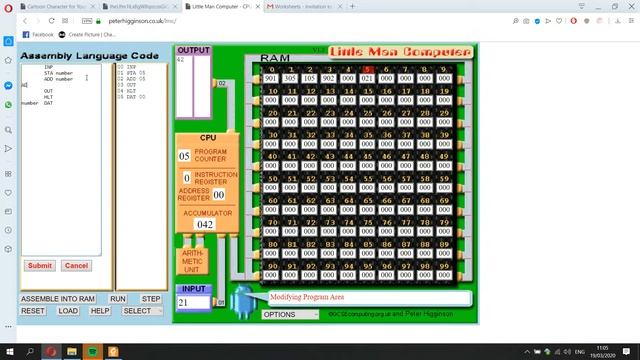
Task: Open the sidebar bookmarks heart icon
Action: click(x=8, y=193)
